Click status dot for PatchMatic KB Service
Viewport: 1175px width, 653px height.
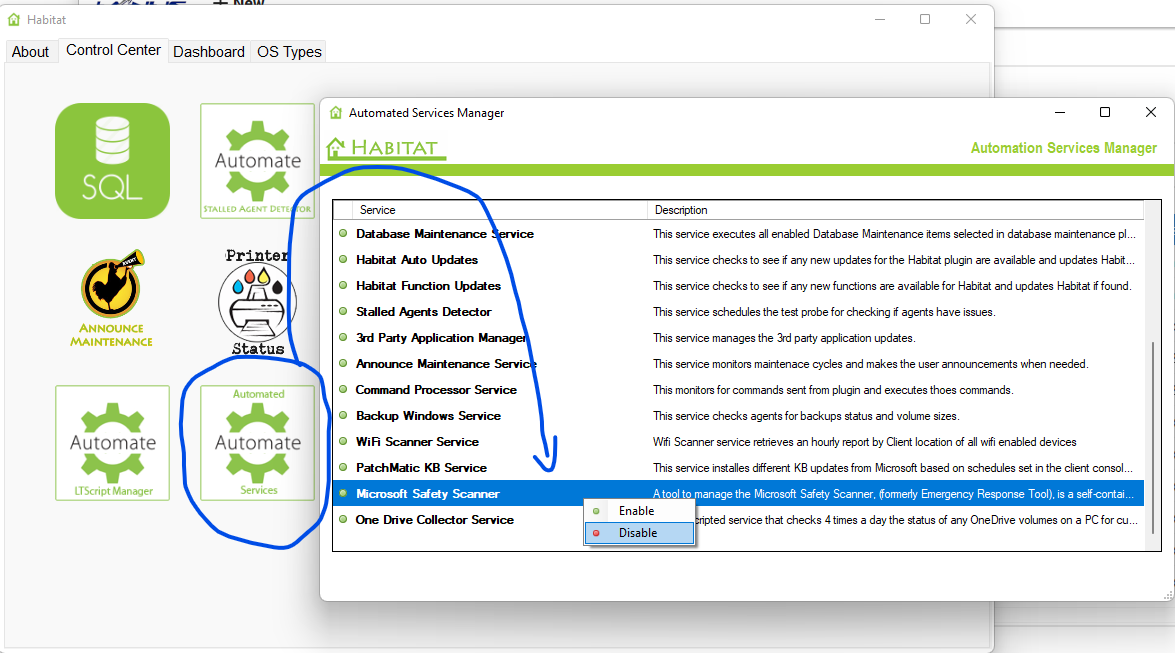point(343,467)
